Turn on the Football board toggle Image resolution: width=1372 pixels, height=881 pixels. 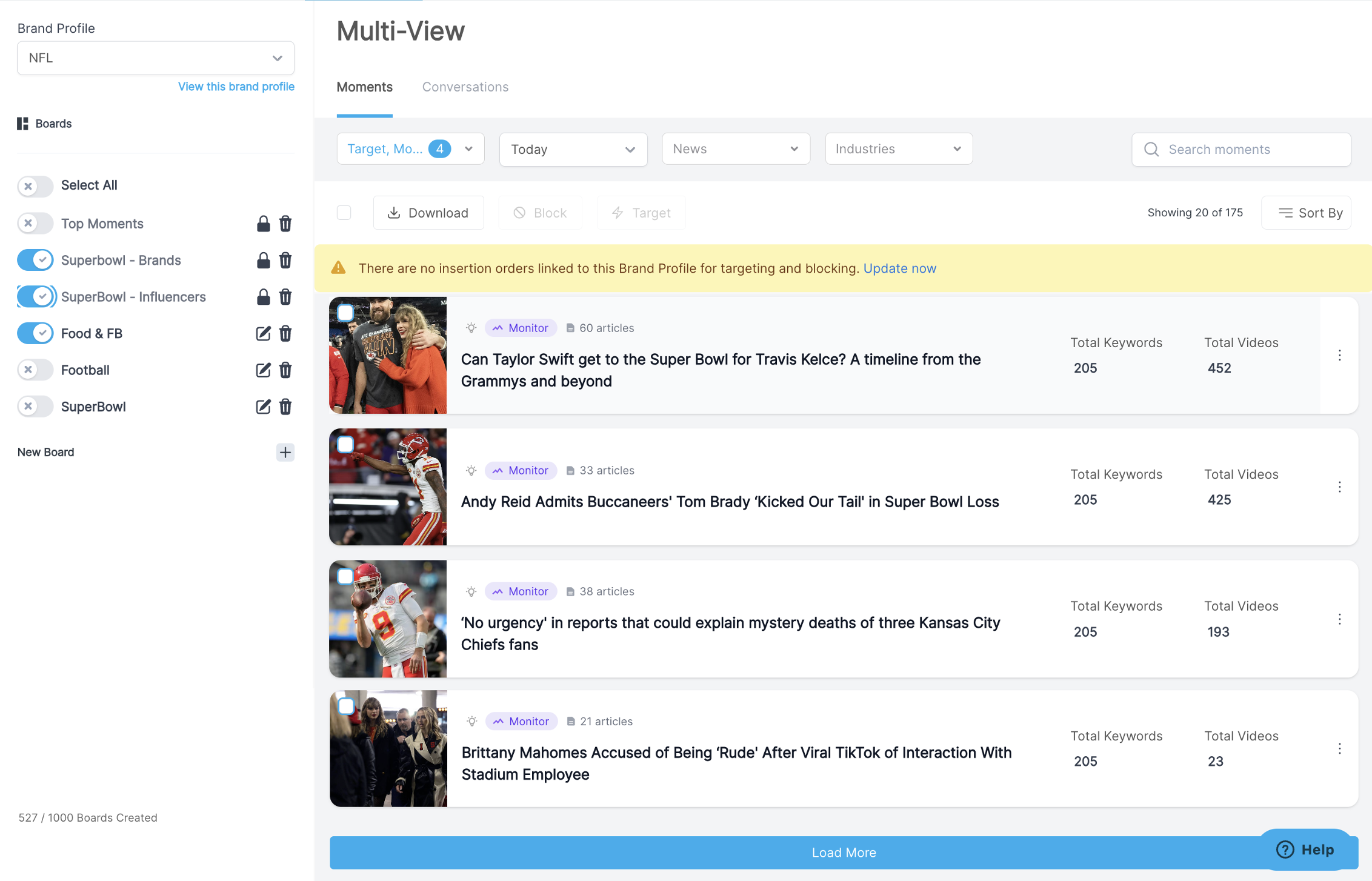(x=35, y=370)
